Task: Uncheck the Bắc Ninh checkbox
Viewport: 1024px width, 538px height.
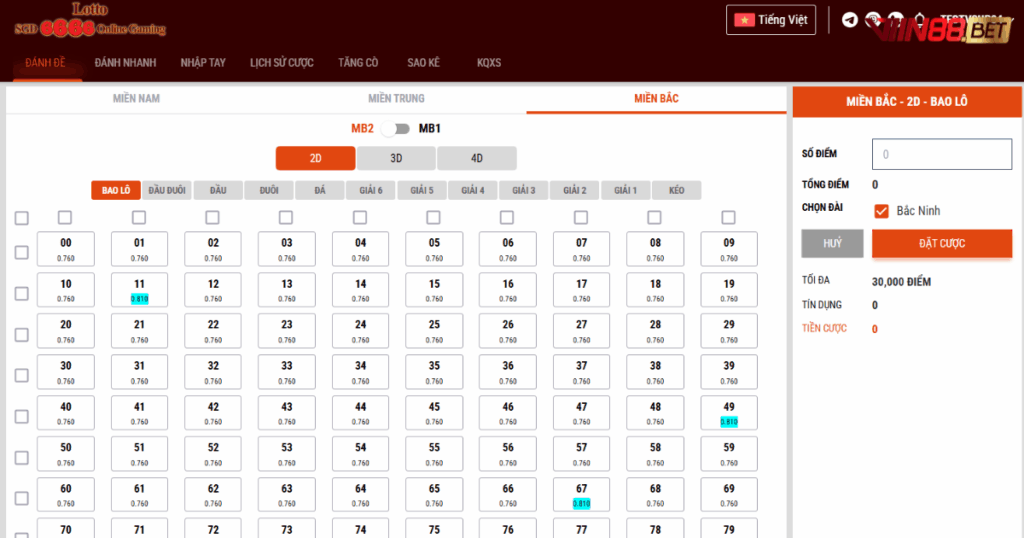Action: tap(881, 211)
